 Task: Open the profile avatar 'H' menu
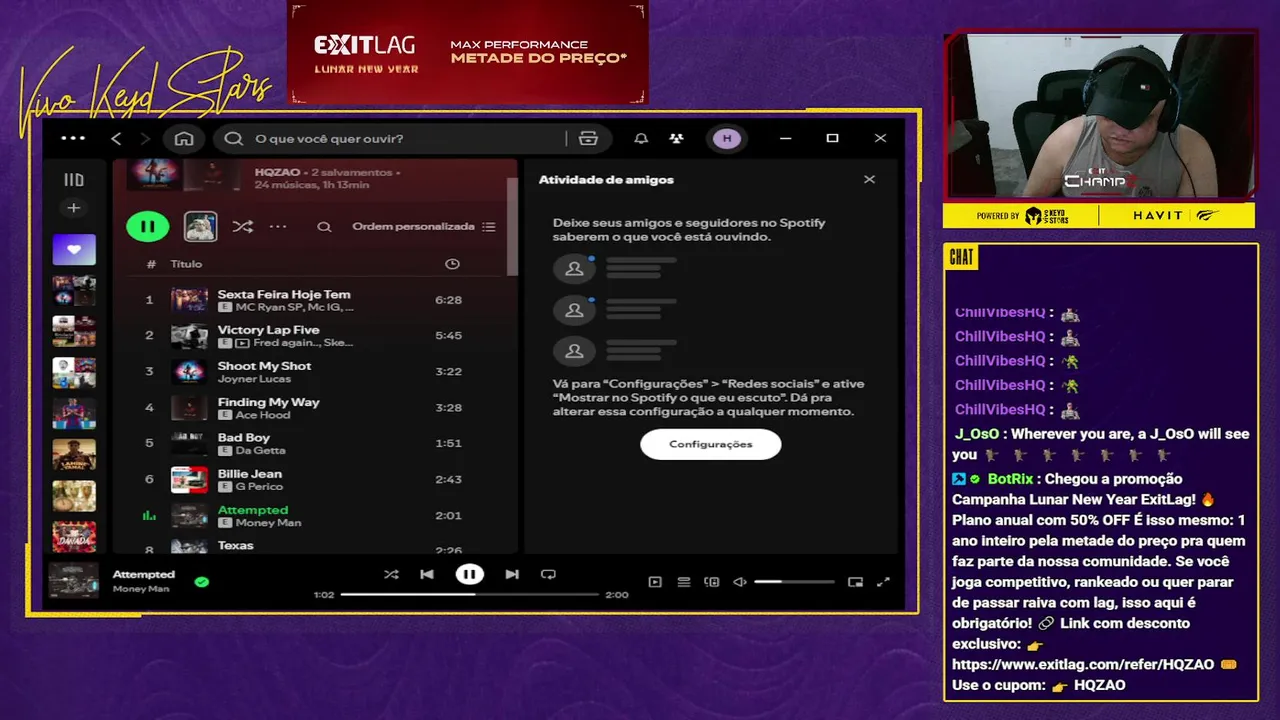pos(727,138)
